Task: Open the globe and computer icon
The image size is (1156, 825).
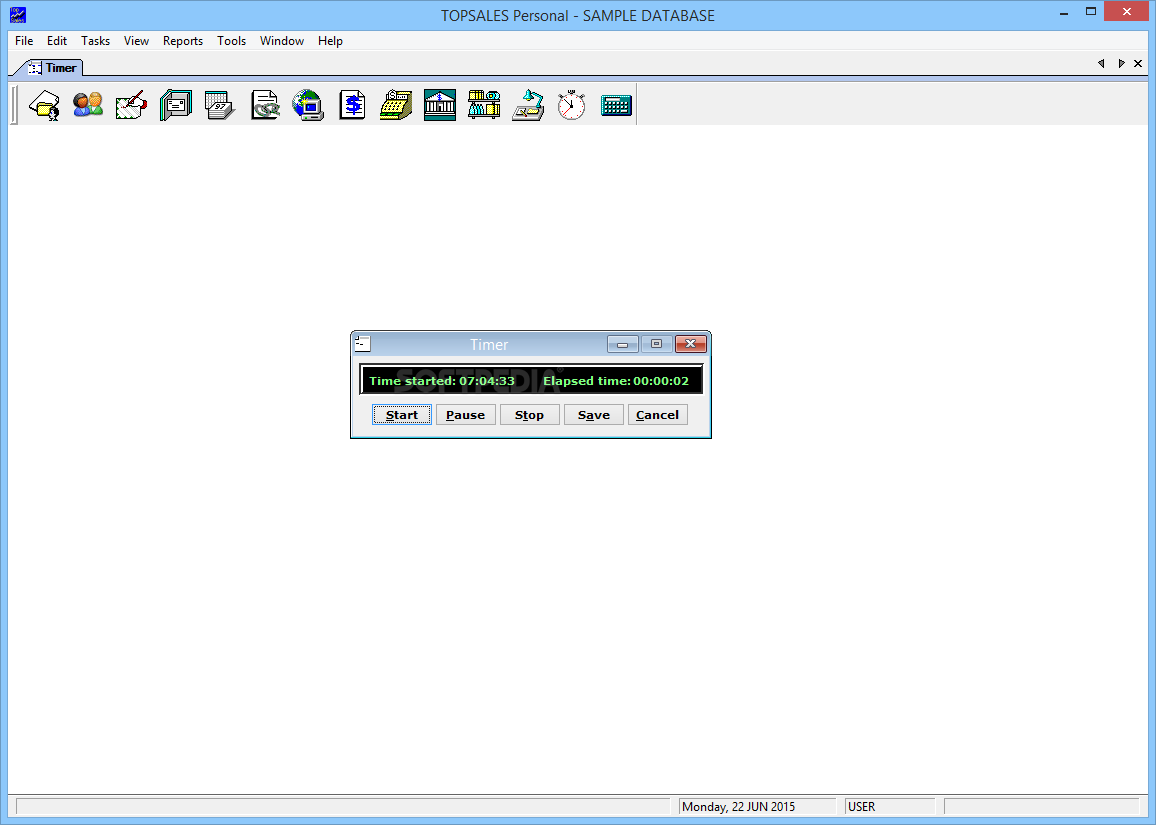Action: 307,105
